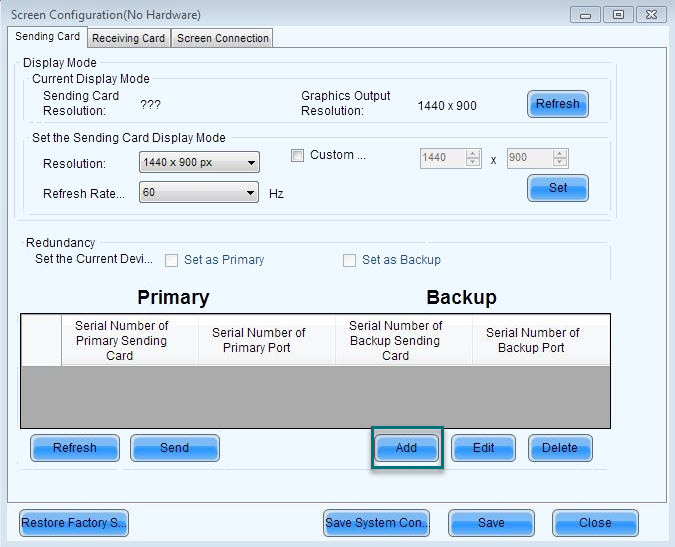Enable the Custom resolution checkbox
Image resolution: width=675 pixels, height=547 pixels.
click(297, 155)
